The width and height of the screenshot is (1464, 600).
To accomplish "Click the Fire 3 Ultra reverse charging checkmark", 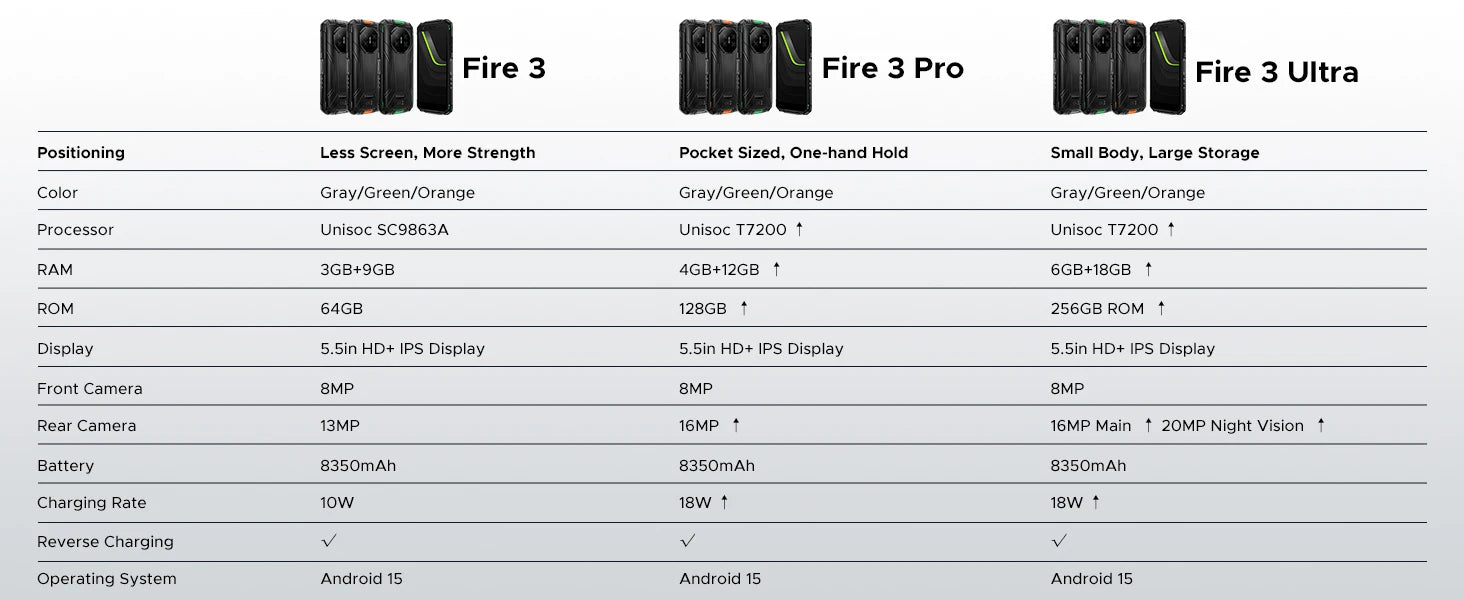I will [x=1059, y=541].
